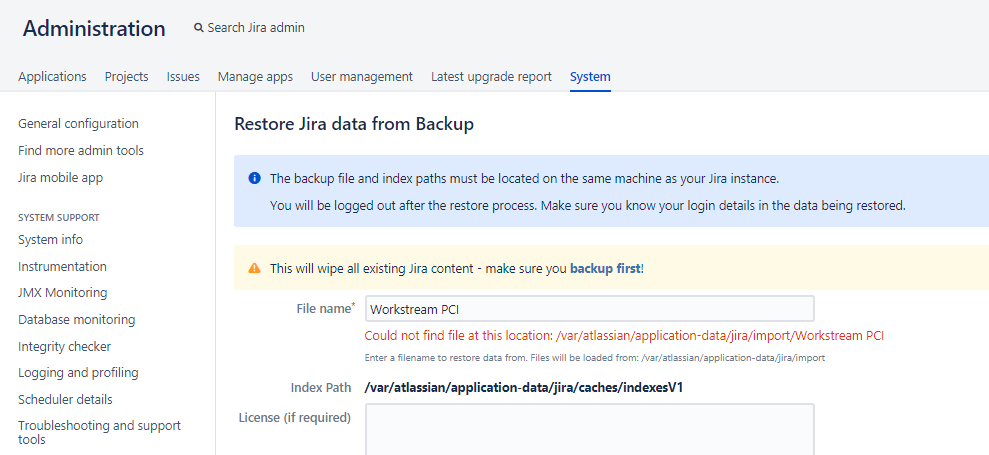This screenshot has height=455, width=989.
Task: Click the File name input field
Action: click(x=590, y=309)
